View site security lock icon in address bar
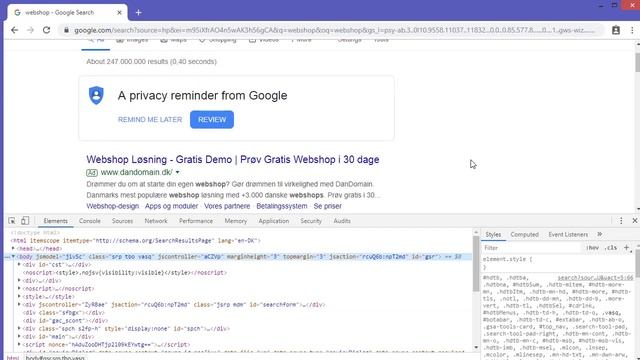The width and height of the screenshot is (640, 360). tap(67, 30)
